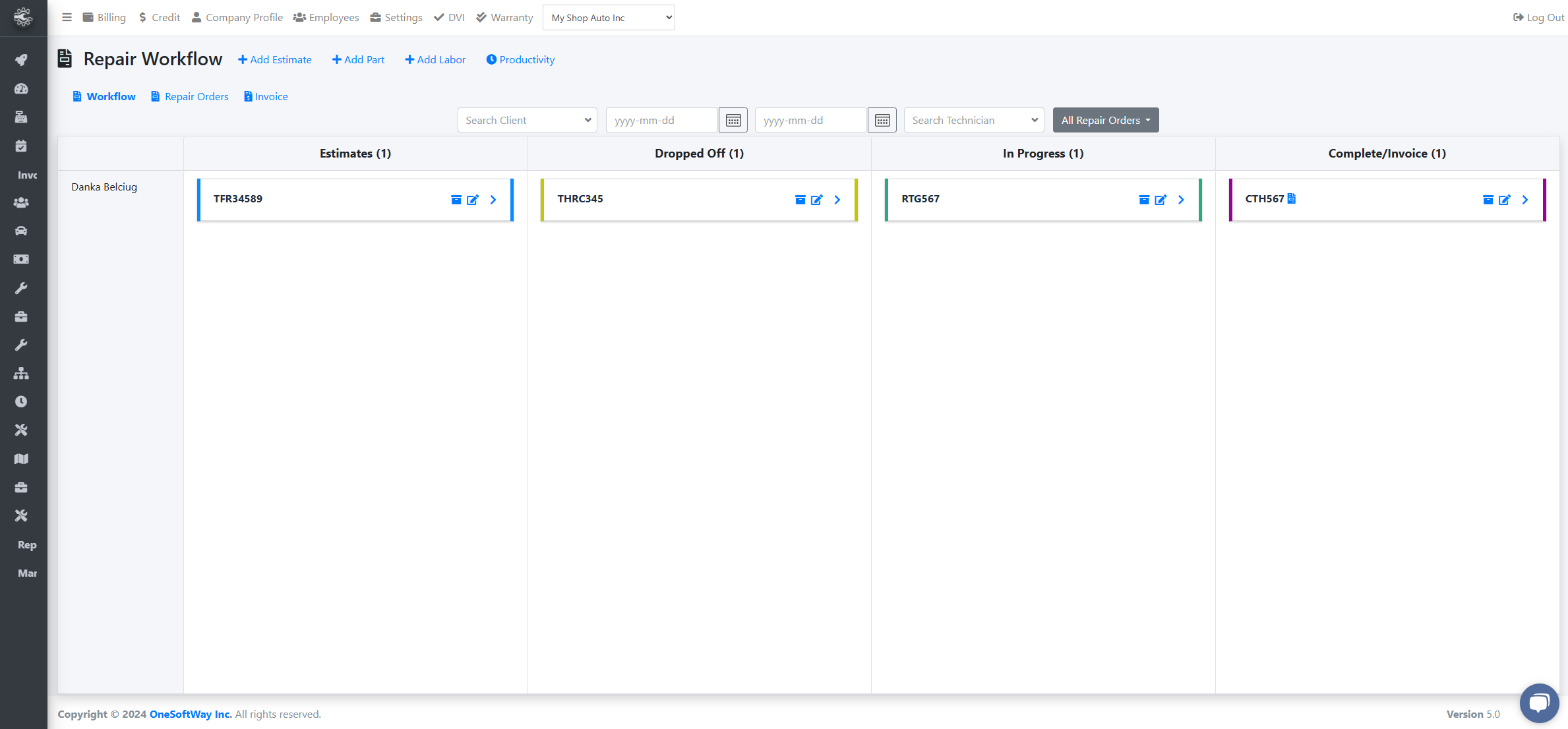
Task: Switch to the Repair Orders tab
Action: pos(189,96)
